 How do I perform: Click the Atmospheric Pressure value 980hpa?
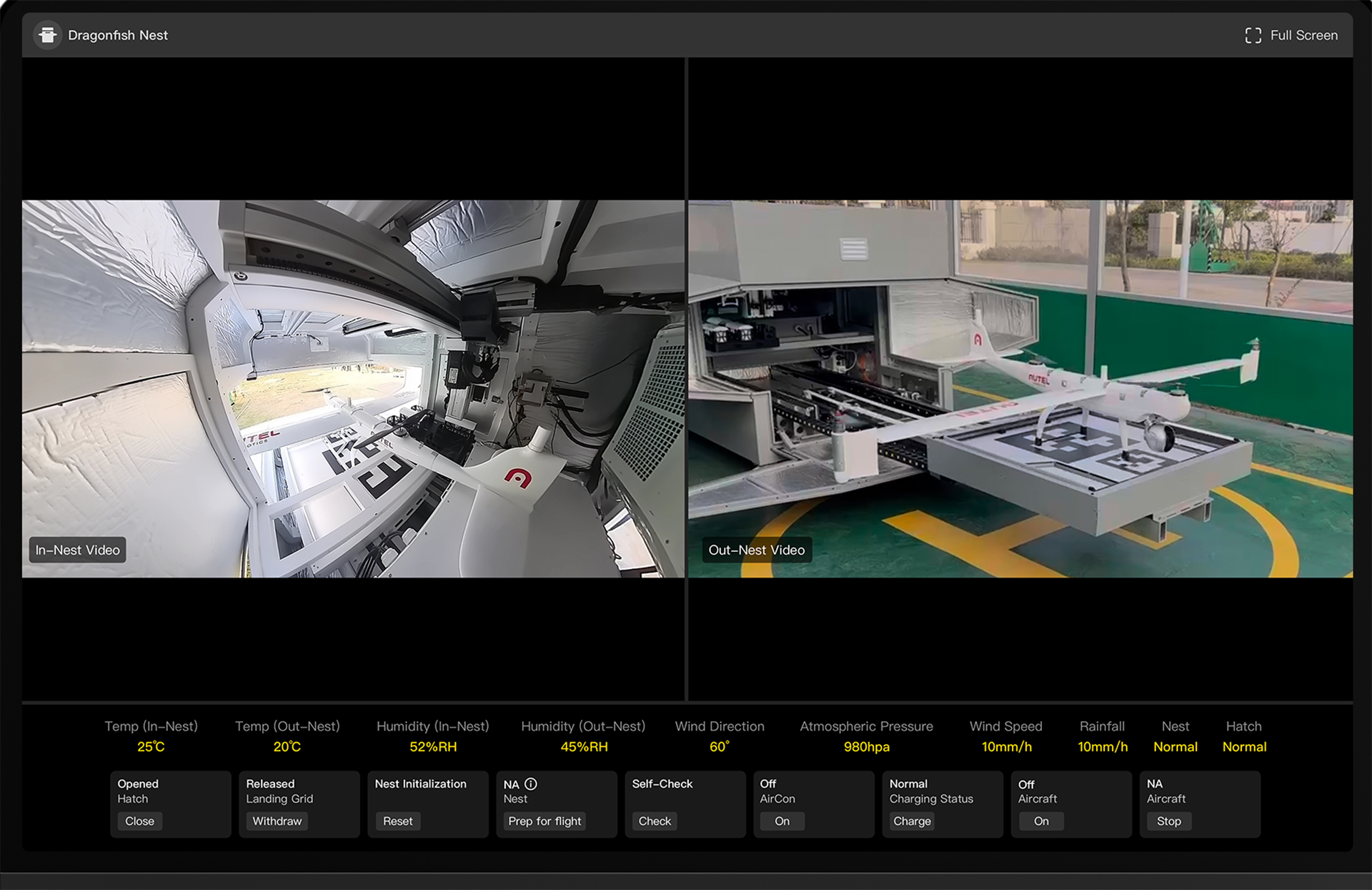click(x=867, y=746)
